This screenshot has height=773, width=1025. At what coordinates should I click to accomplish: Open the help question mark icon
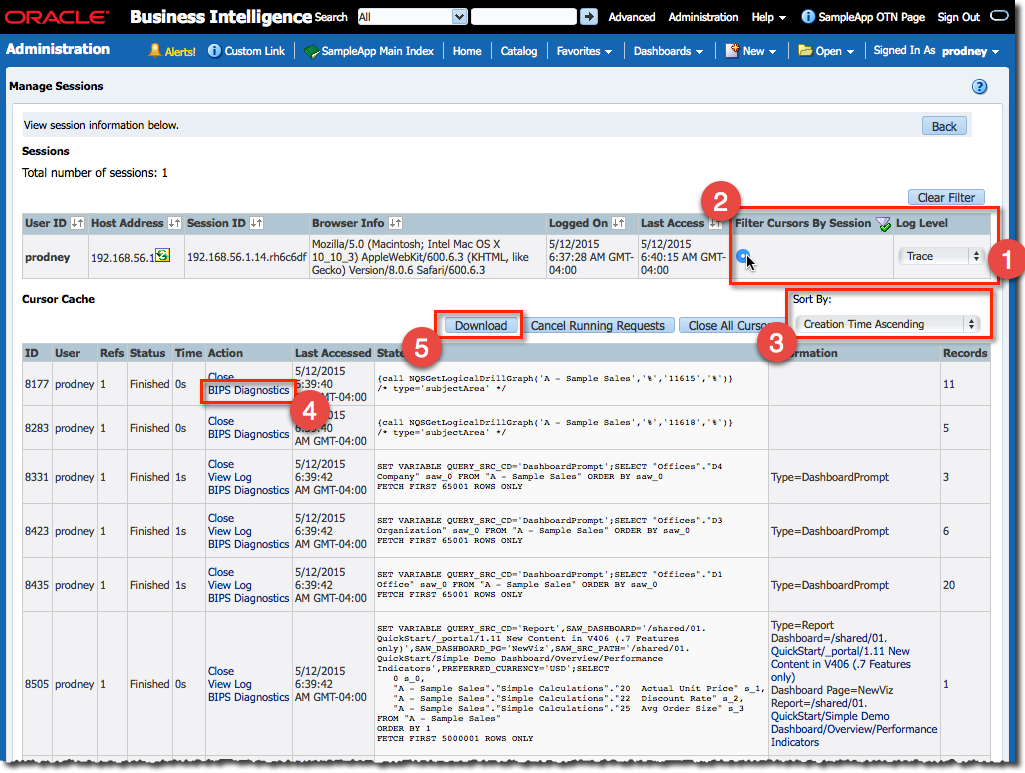click(x=980, y=87)
